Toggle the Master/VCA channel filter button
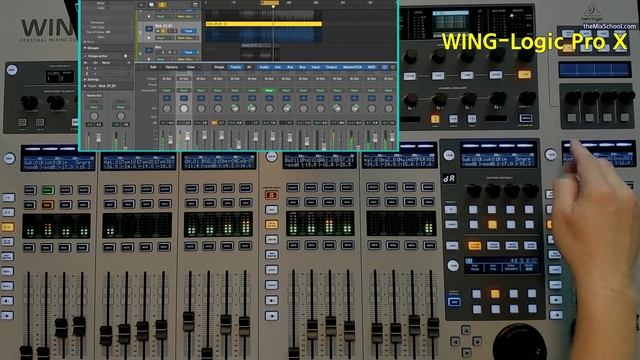 coord(352,67)
